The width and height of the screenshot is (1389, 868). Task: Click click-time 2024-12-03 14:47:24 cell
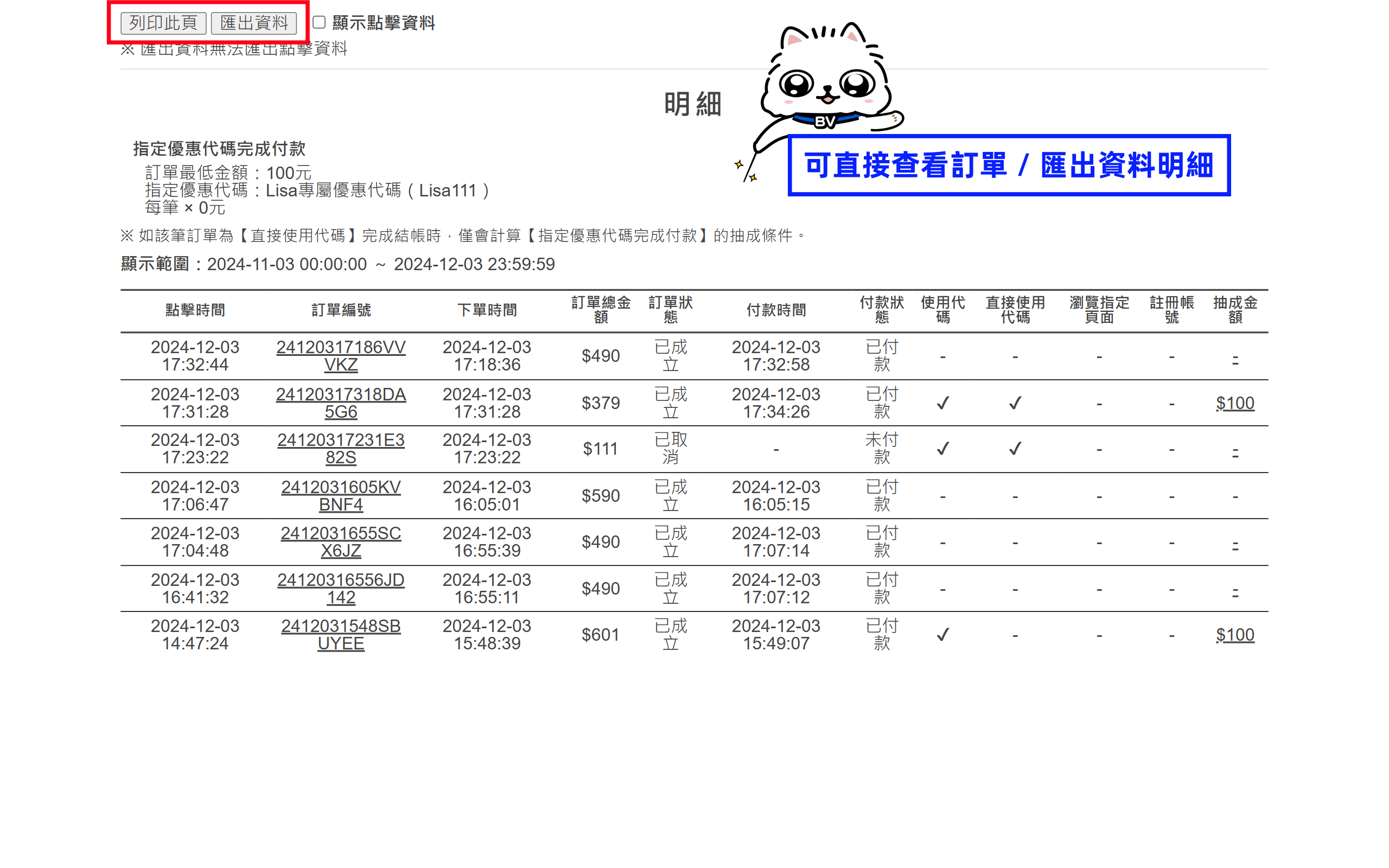click(x=195, y=634)
